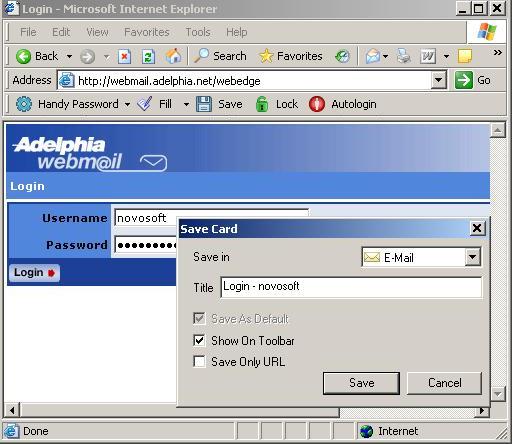The height and width of the screenshot is (444, 512).
Task: Open the History clock icon
Action: 342,56
